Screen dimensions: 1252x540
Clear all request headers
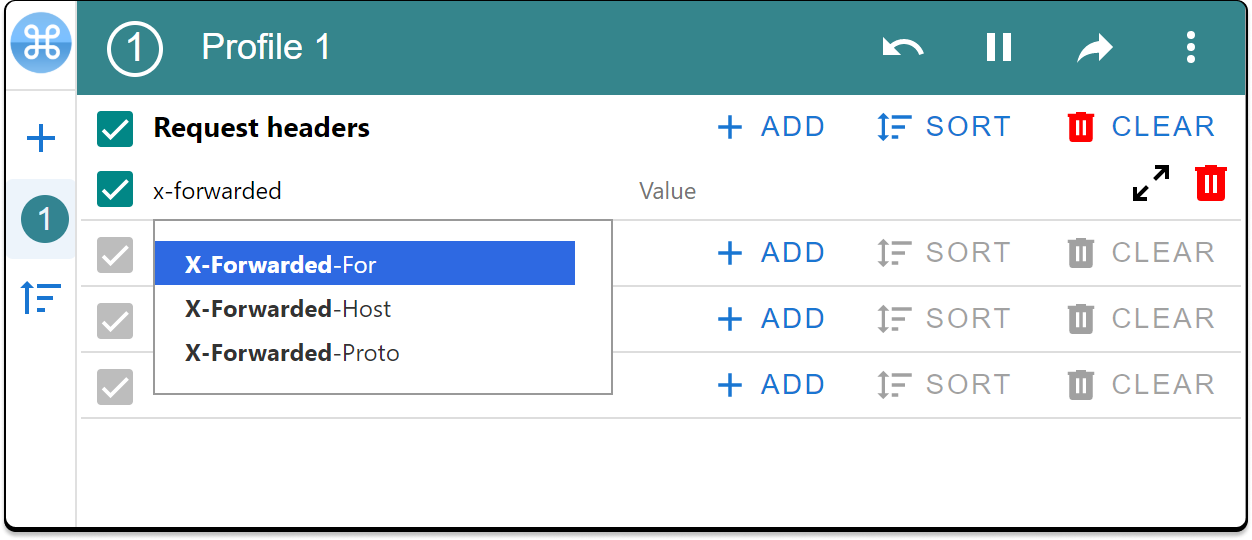point(1141,127)
